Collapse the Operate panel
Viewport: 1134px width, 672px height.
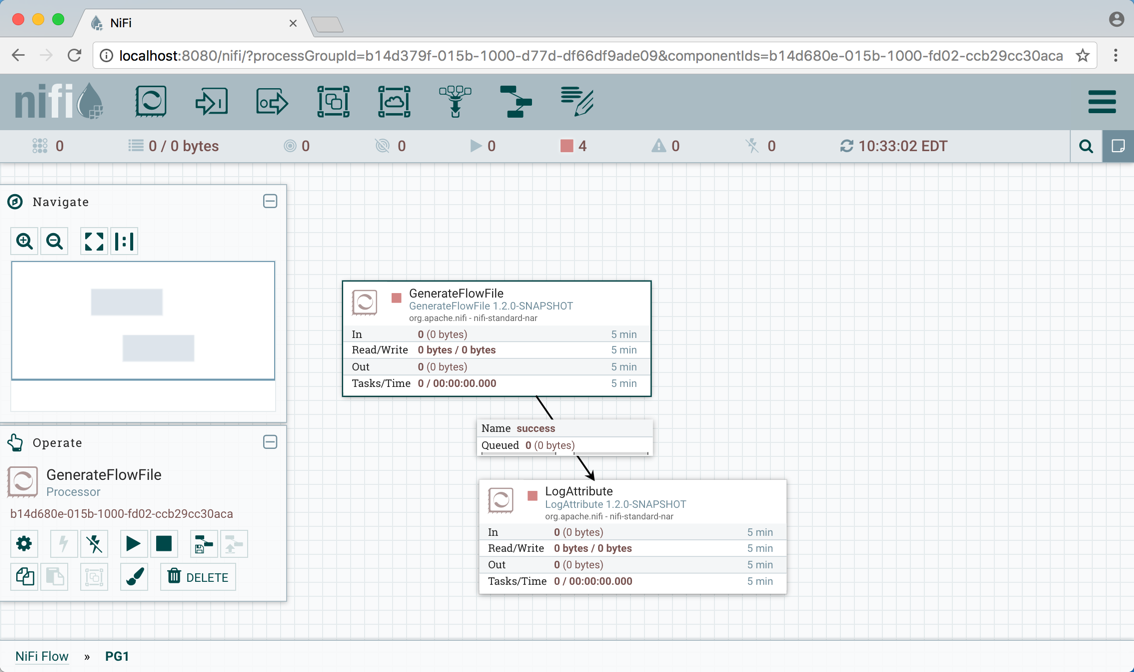click(270, 442)
